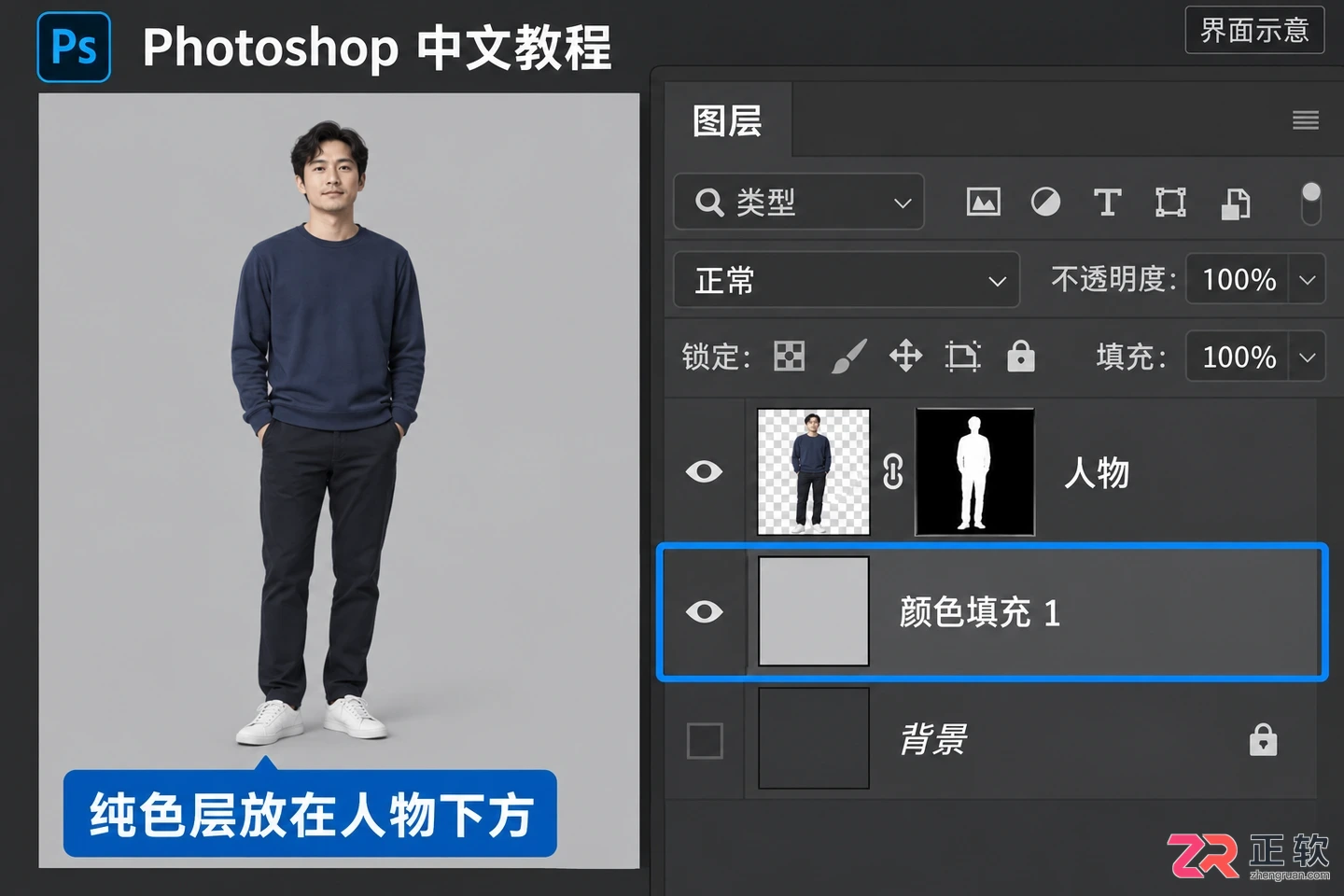Select the 人物 layer name

1098,472
